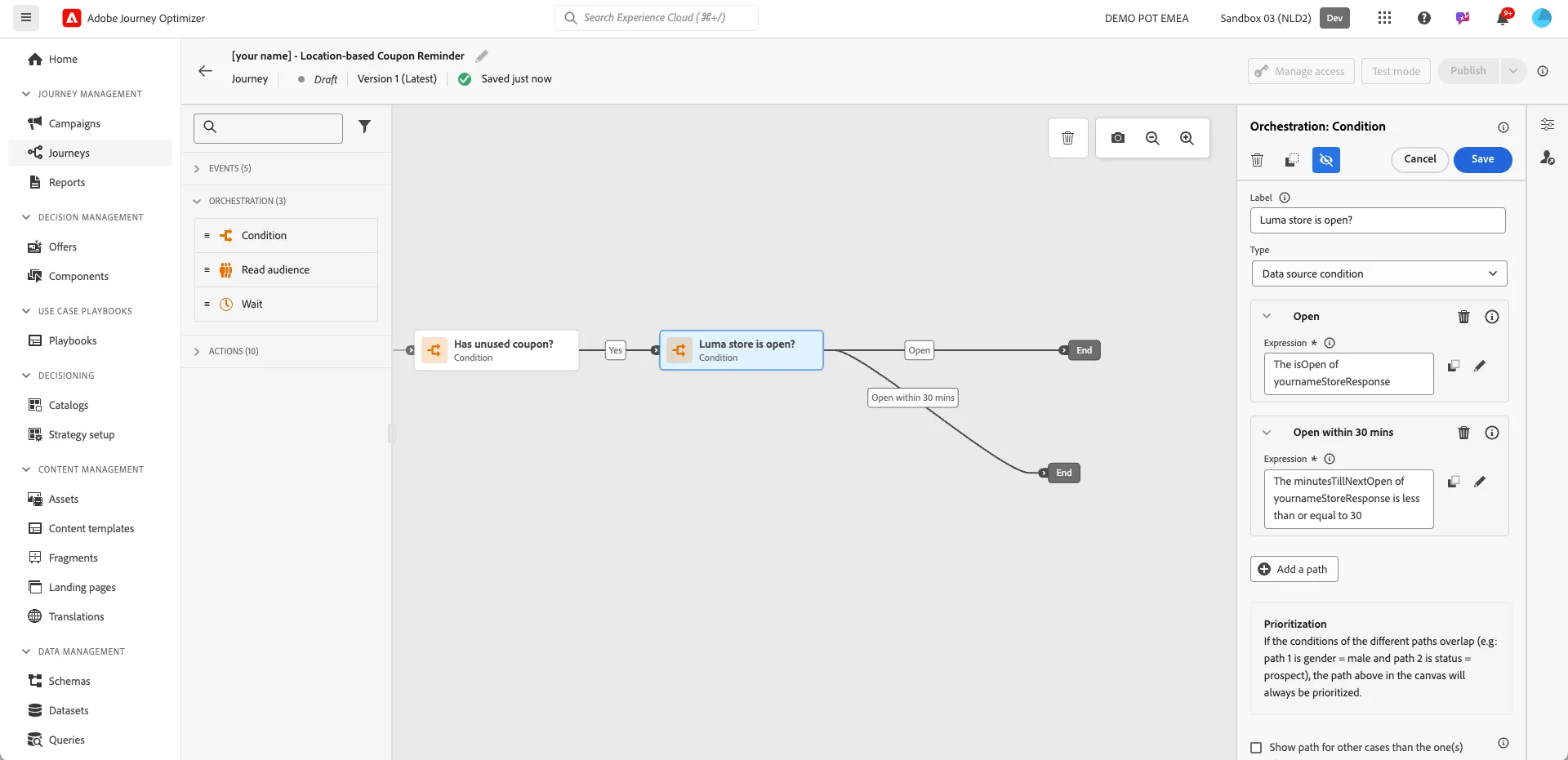
Task: Collapse the Open within 30 mins path
Action: coord(1267,433)
